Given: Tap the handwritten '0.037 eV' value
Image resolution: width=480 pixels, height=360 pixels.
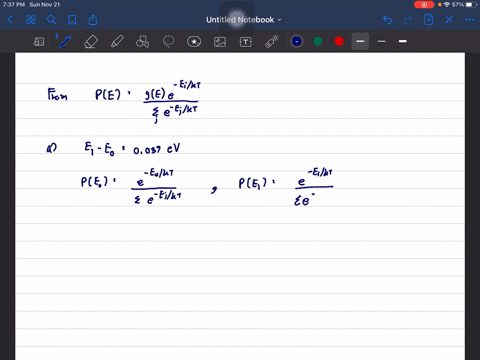Looking at the screenshot, I should tap(156, 149).
